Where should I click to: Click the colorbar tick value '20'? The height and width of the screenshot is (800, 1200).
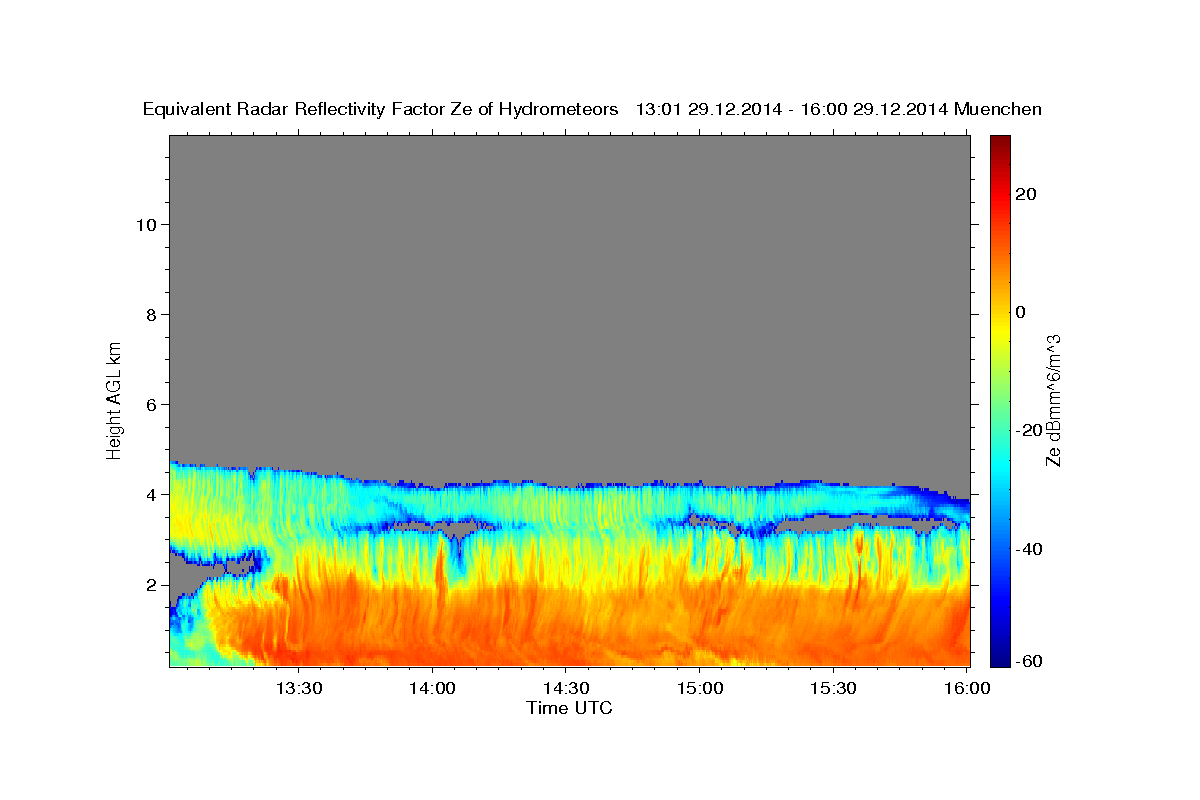[x=1025, y=194]
